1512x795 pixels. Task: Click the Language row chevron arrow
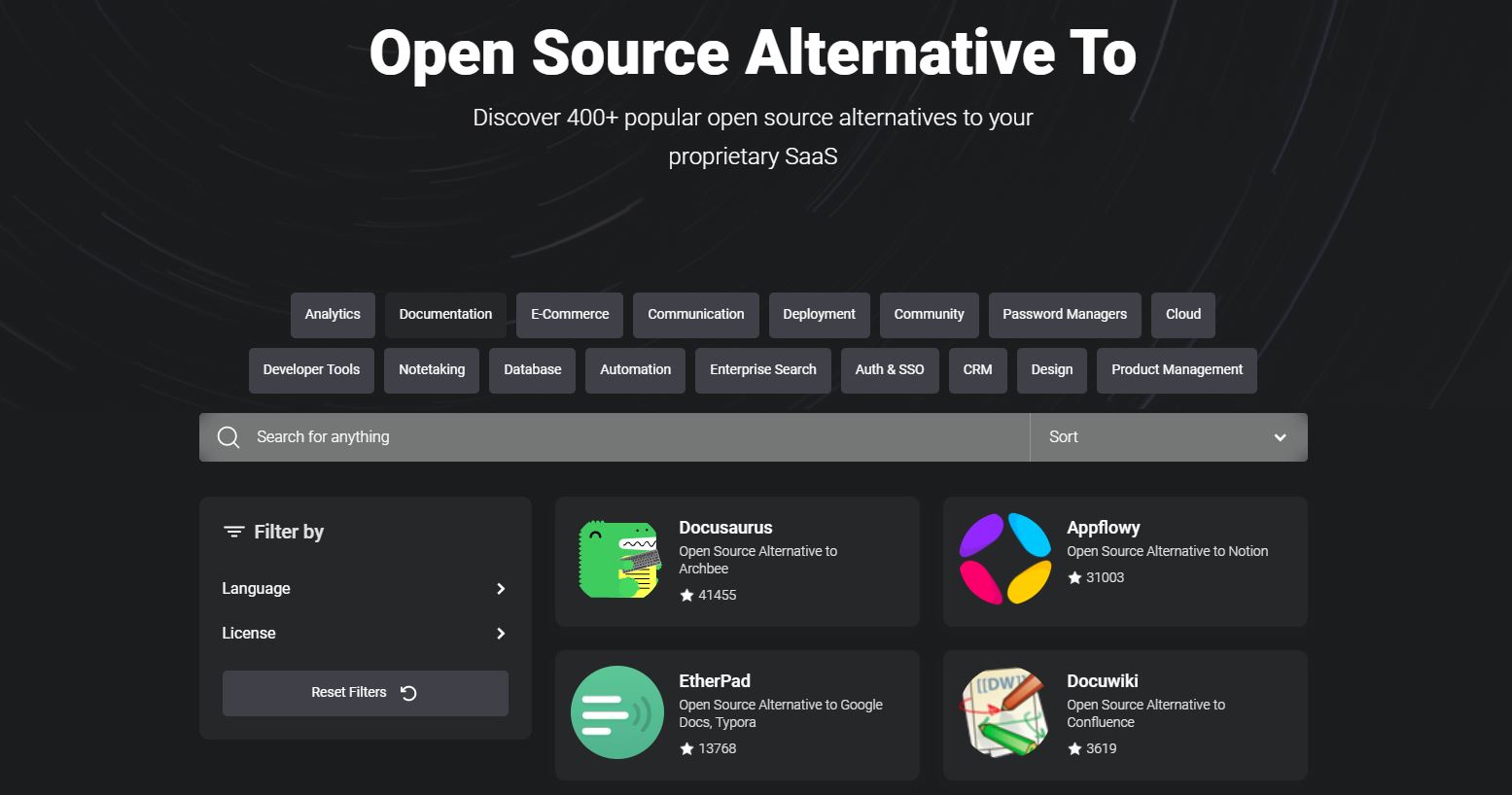(x=501, y=589)
